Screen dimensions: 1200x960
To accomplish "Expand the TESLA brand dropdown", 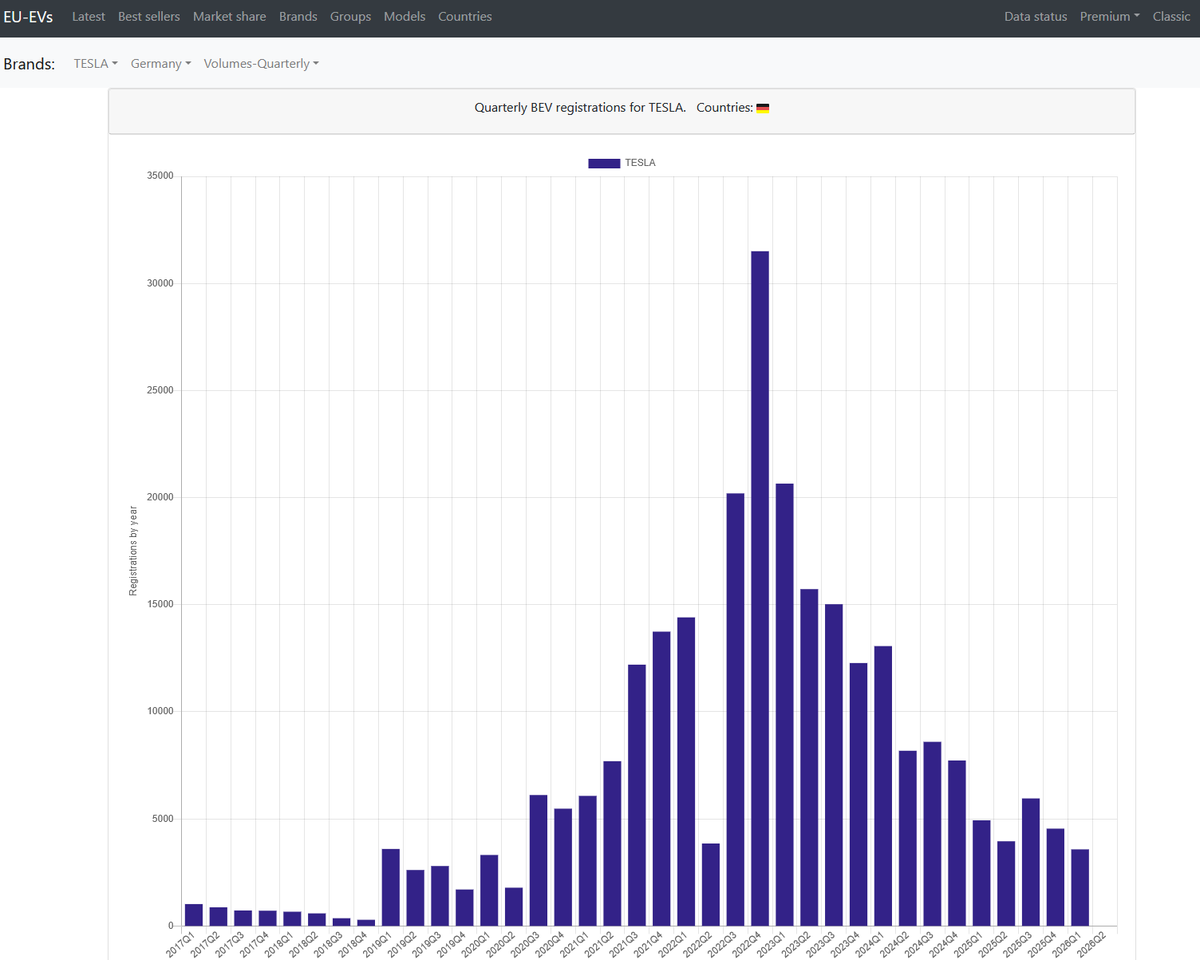I will click(96, 64).
